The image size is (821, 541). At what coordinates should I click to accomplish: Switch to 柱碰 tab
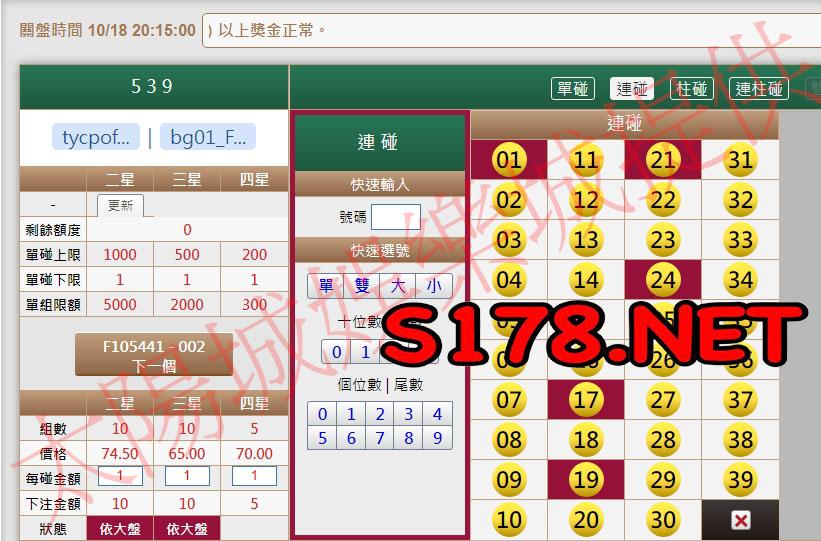(x=692, y=89)
